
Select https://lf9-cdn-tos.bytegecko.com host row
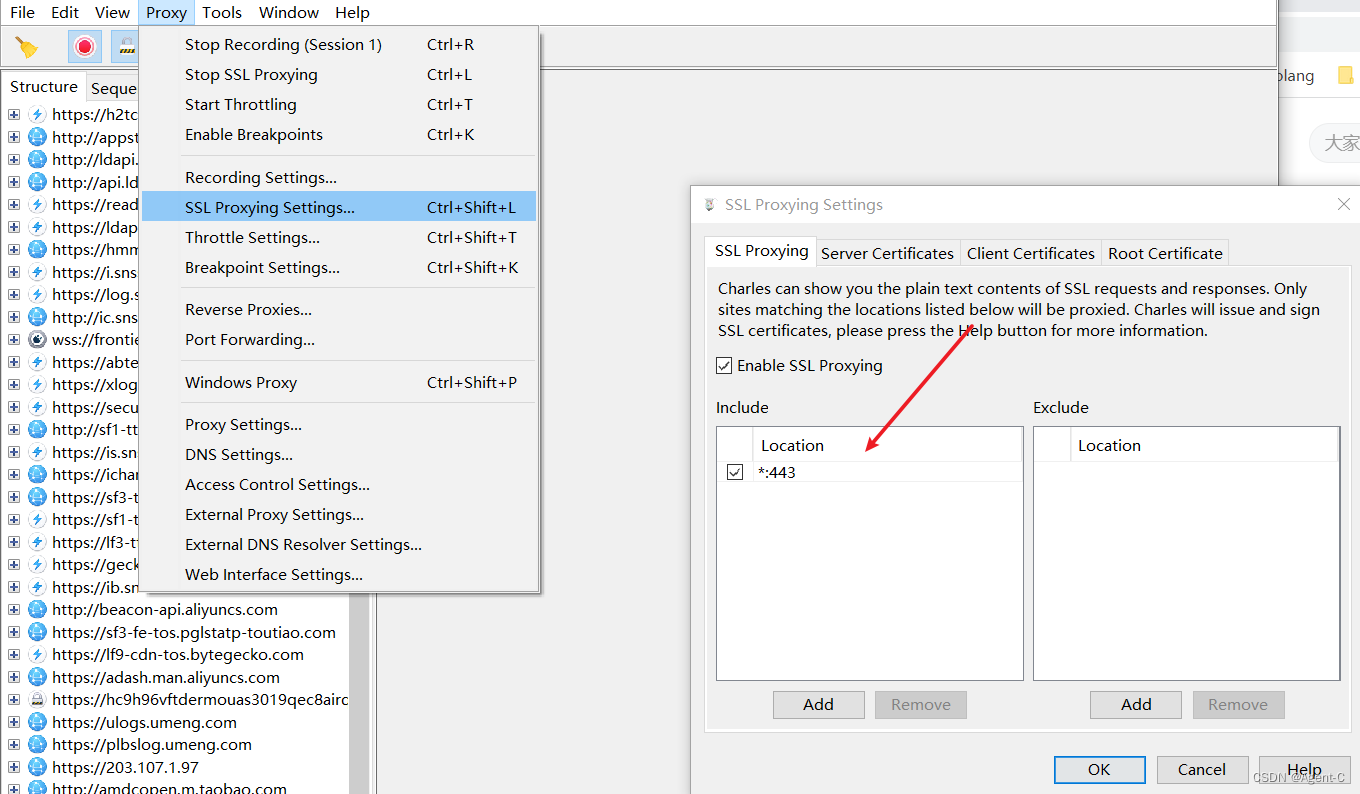[178, 654]
